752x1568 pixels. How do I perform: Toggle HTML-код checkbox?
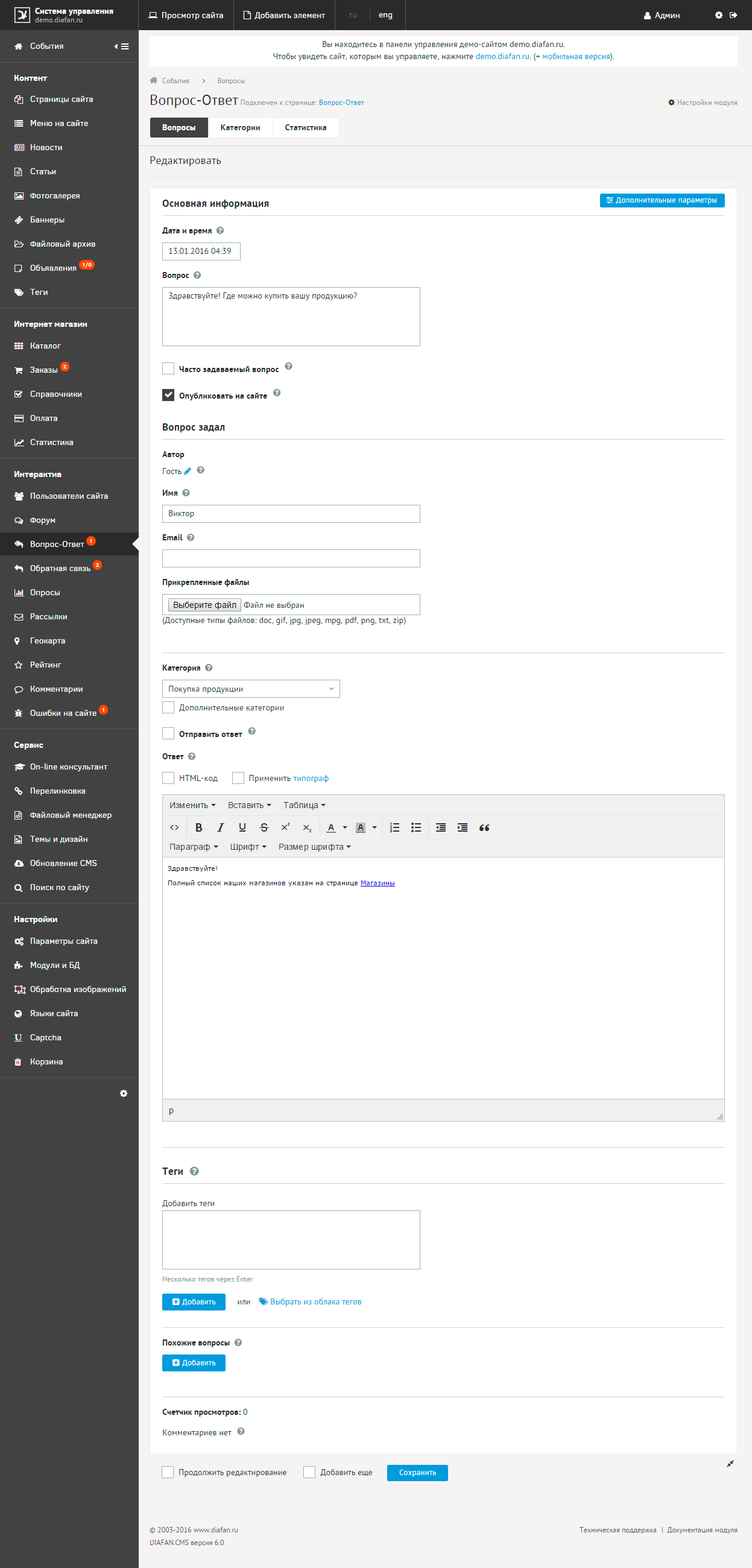[168, 778]
